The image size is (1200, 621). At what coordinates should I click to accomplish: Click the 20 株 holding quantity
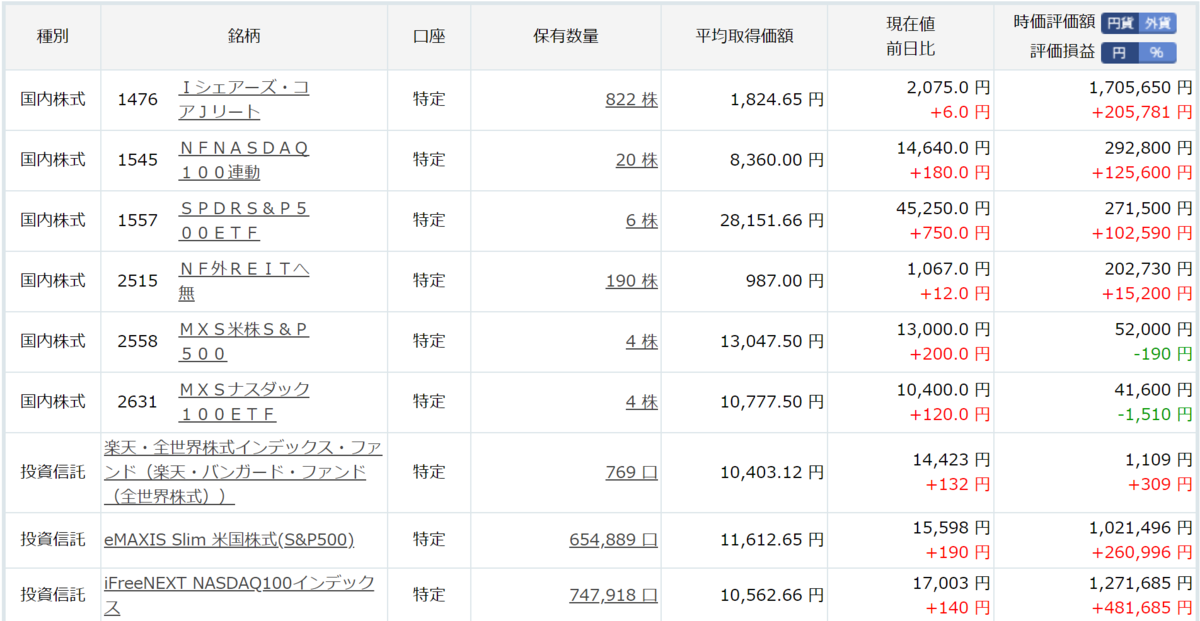click(x=636, y=159)
